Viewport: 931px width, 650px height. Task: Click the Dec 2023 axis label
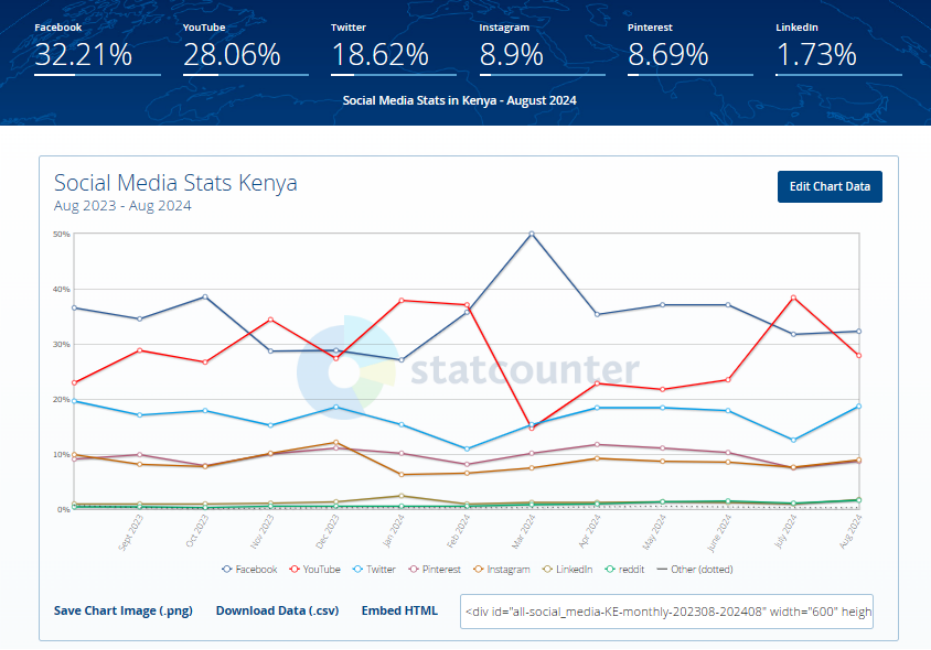328,531
